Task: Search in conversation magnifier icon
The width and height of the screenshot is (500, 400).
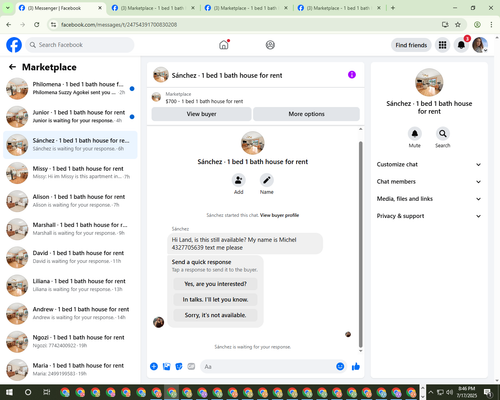Action: [443, 134]
